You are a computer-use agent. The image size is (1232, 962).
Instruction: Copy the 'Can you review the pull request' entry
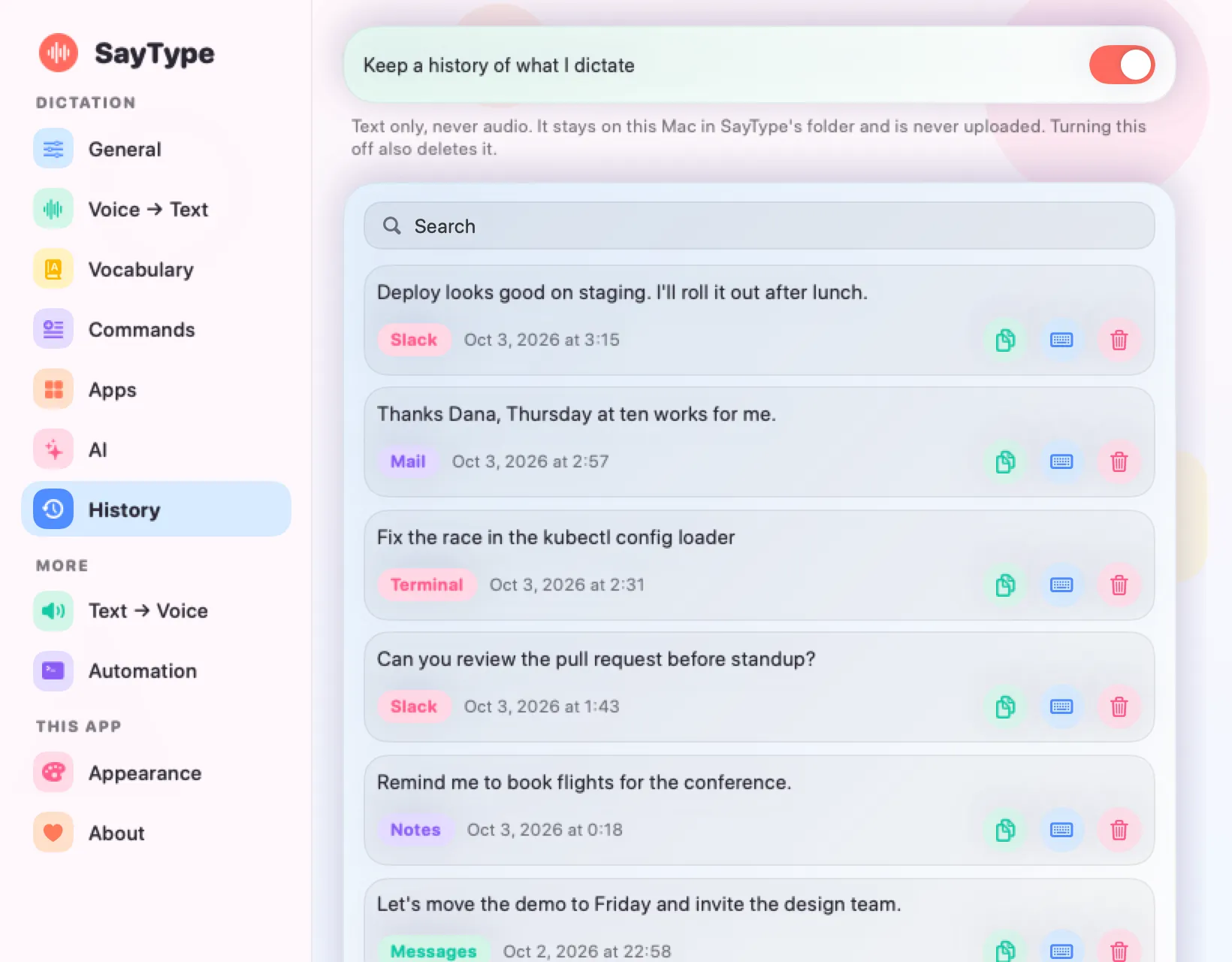(1005, 706)
